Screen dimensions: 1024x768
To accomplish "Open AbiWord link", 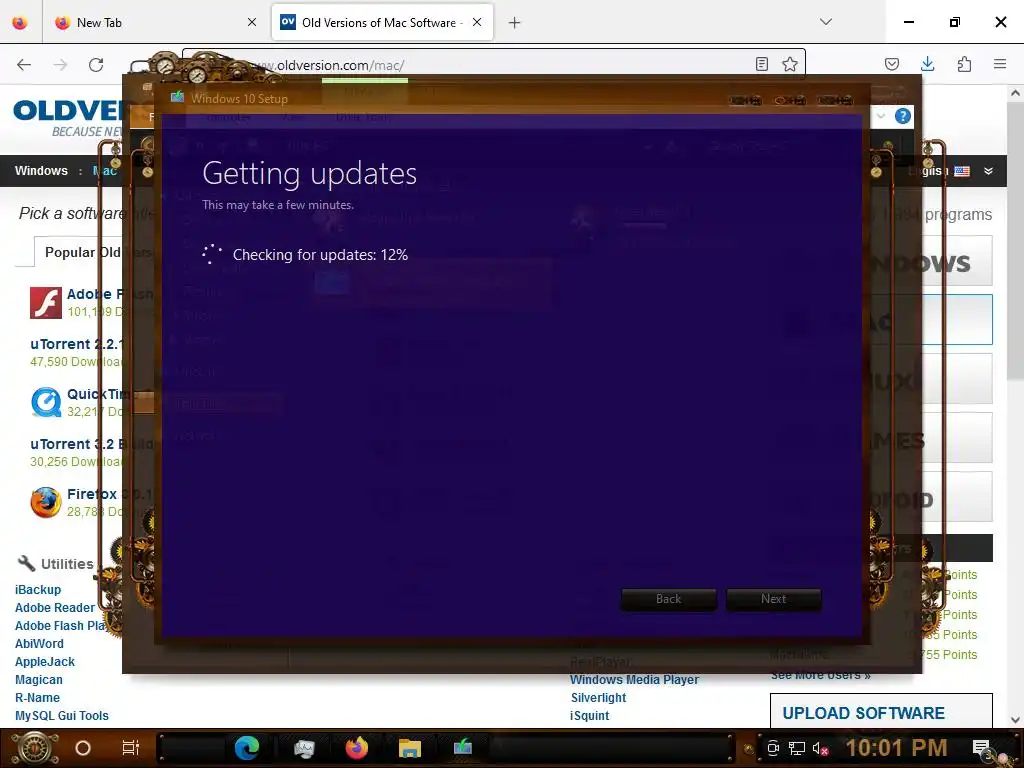I will pos(39,644).
